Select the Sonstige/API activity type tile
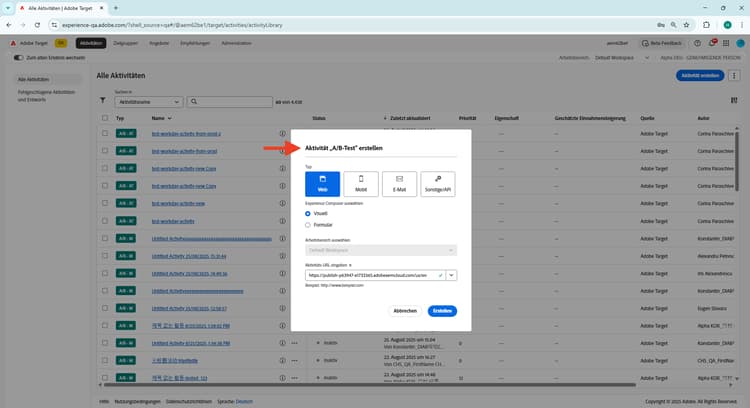Screen dimensions: 750x408 pyautogui.click(x=438, y=184)
